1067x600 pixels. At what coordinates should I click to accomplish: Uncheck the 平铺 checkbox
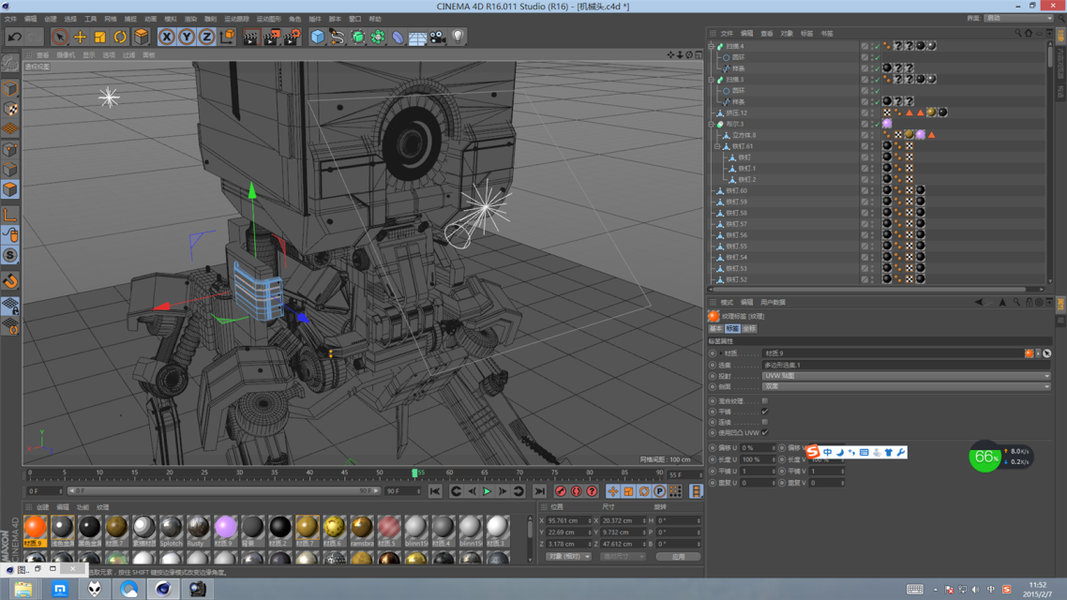click(x=765, y=411)
